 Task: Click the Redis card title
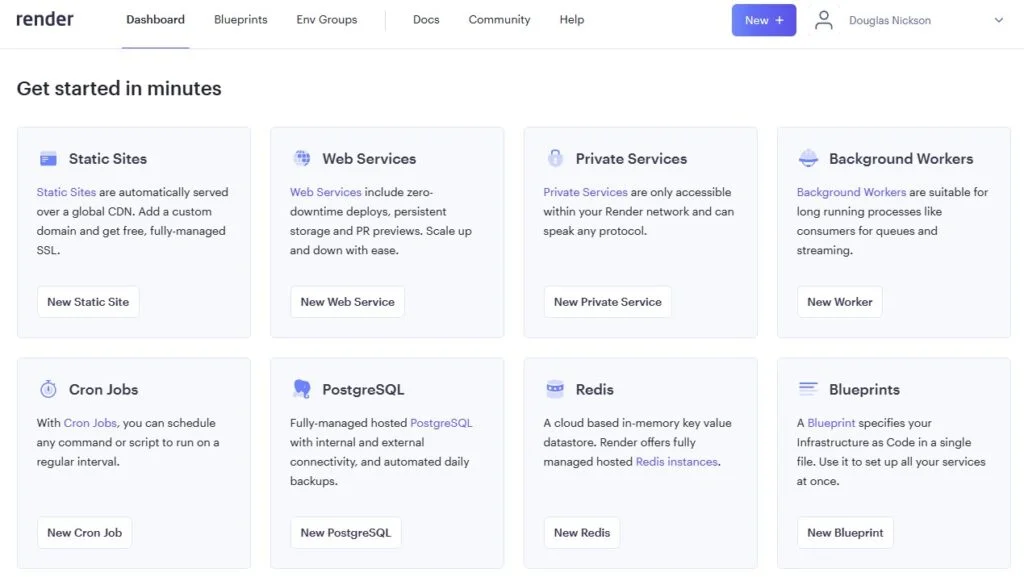coord(594,389)
